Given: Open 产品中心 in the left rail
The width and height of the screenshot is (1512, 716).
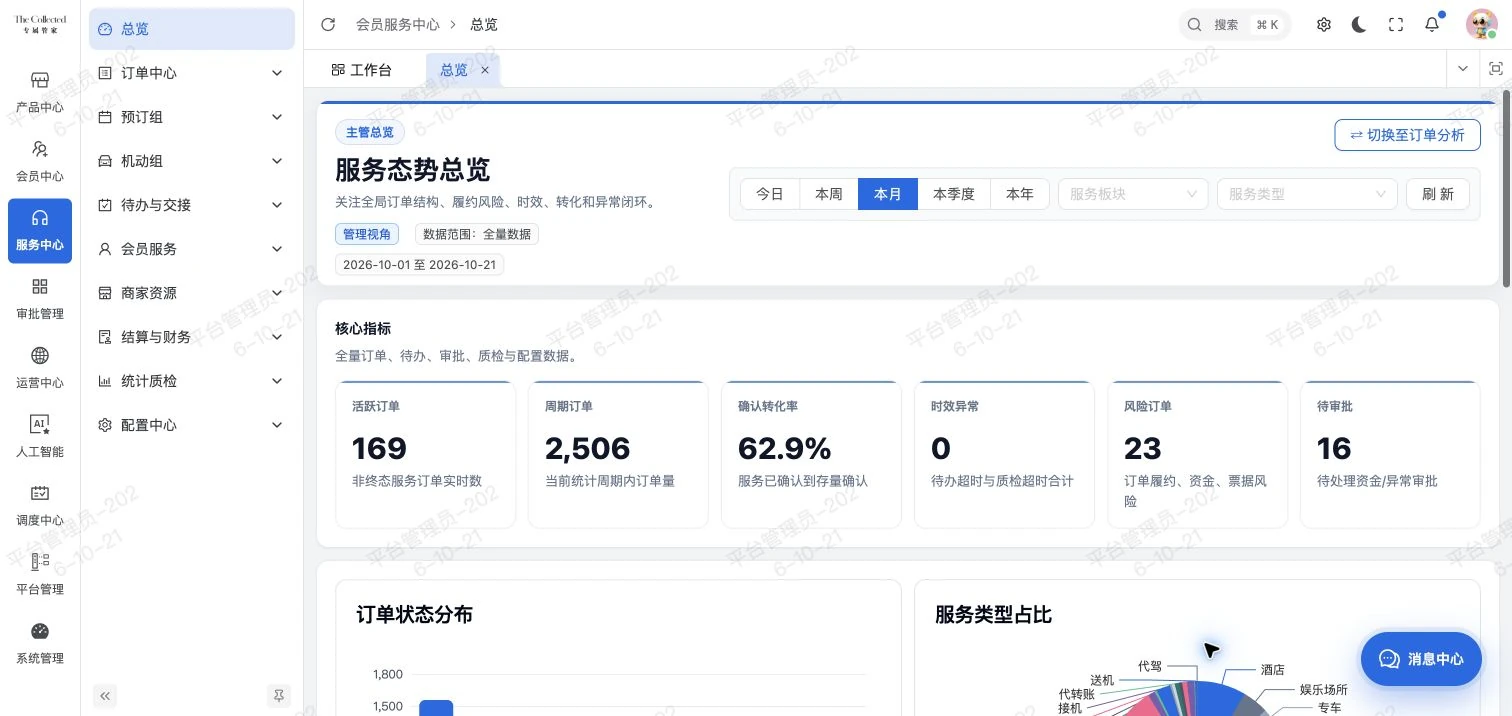Looking at the screenshot, I should tap(40, 92).
